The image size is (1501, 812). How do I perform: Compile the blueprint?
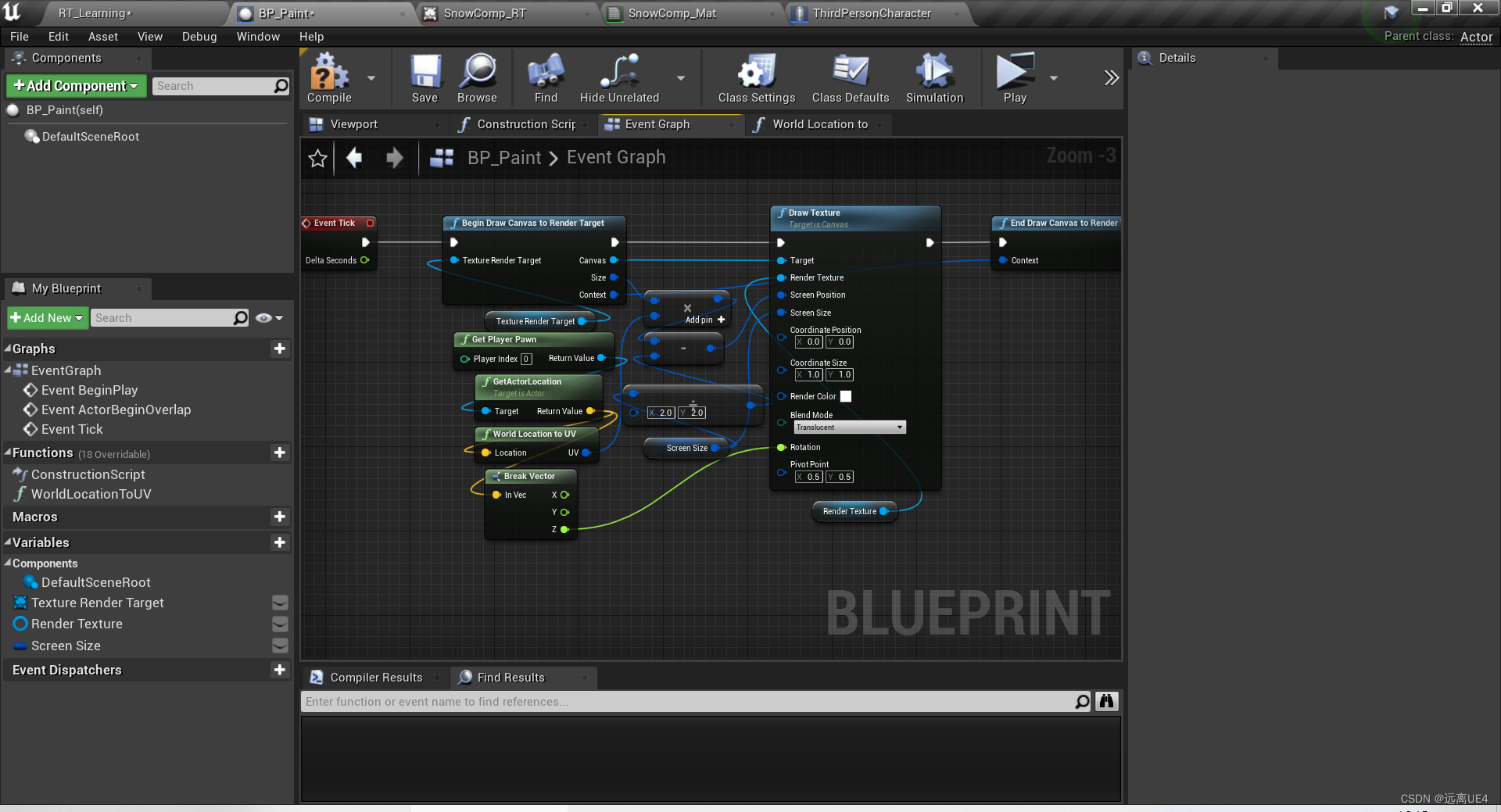(x=329, y=77)
